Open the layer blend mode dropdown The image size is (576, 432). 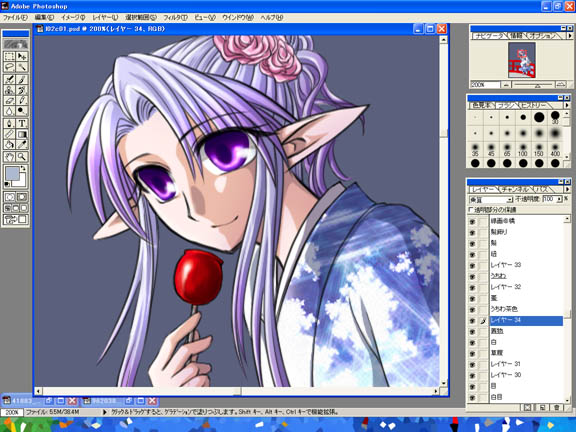click(x=510, y=199)
